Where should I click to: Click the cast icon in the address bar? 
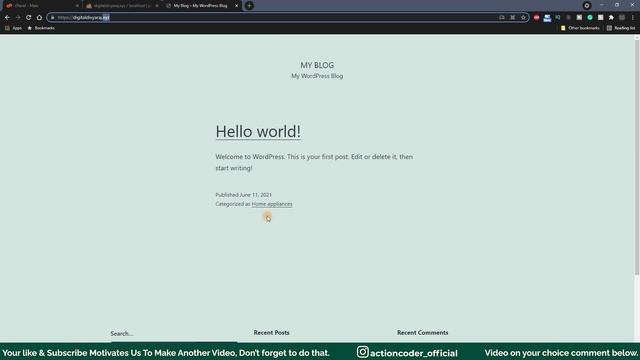pyautogui.click(x=502, y=18)
